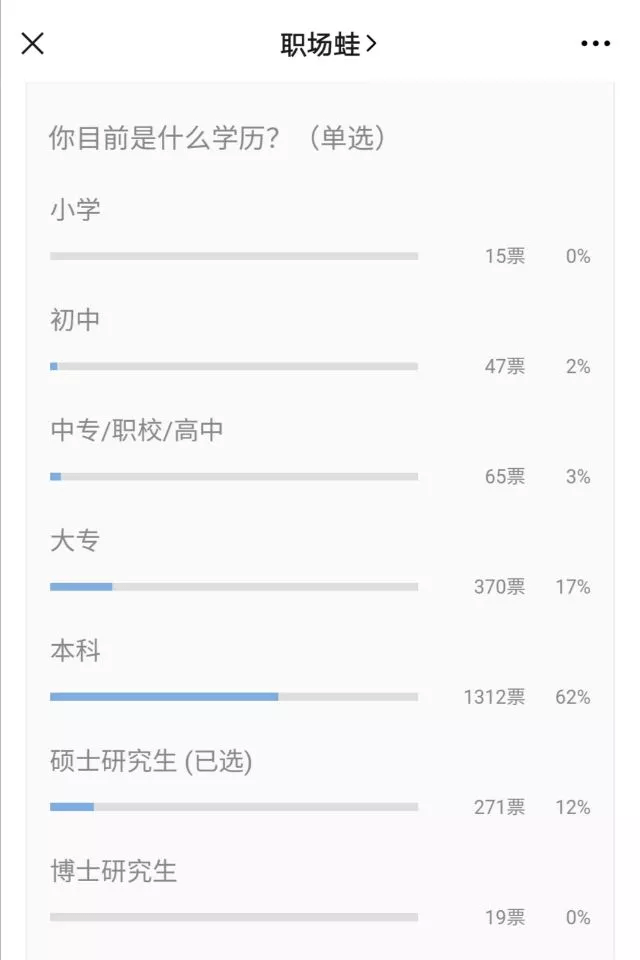
Task: Select the 大专 poll option
Action: [x=76, y=541]
